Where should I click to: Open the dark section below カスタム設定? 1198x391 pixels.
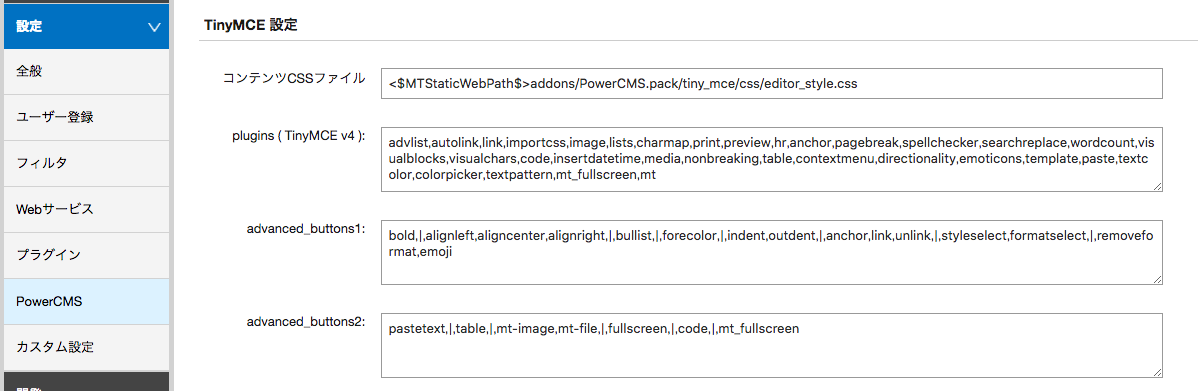pos(86,382)
